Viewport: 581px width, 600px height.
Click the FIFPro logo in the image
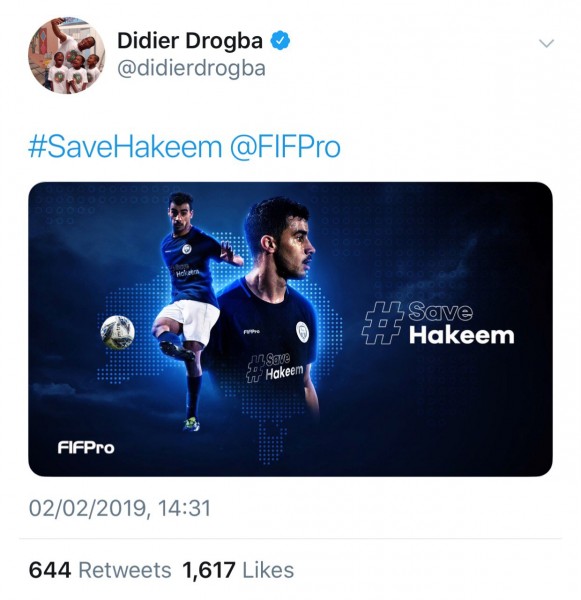pyautogui.click(x=86, y=447)
